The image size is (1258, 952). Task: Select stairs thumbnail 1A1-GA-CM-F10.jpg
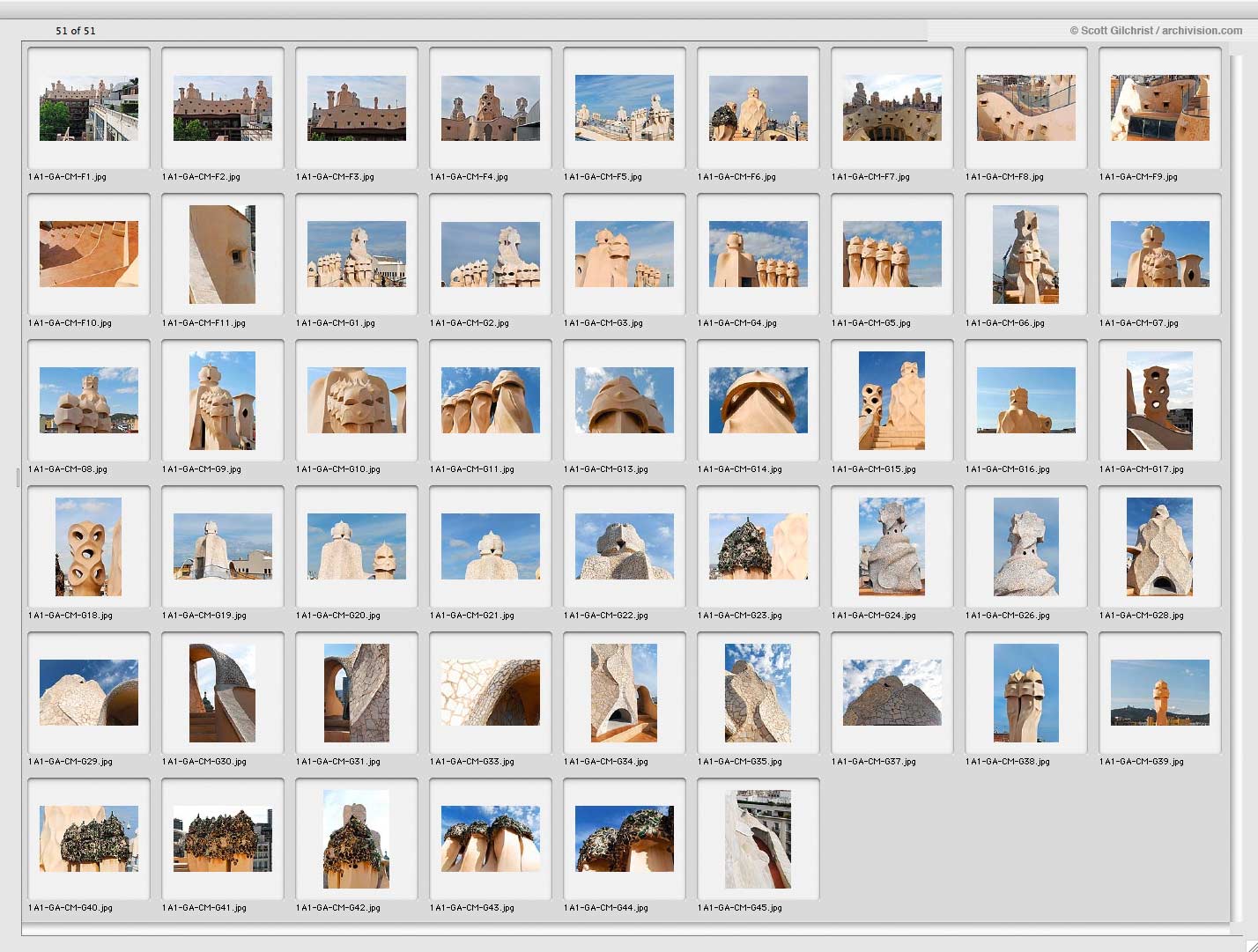pos(89,255)
